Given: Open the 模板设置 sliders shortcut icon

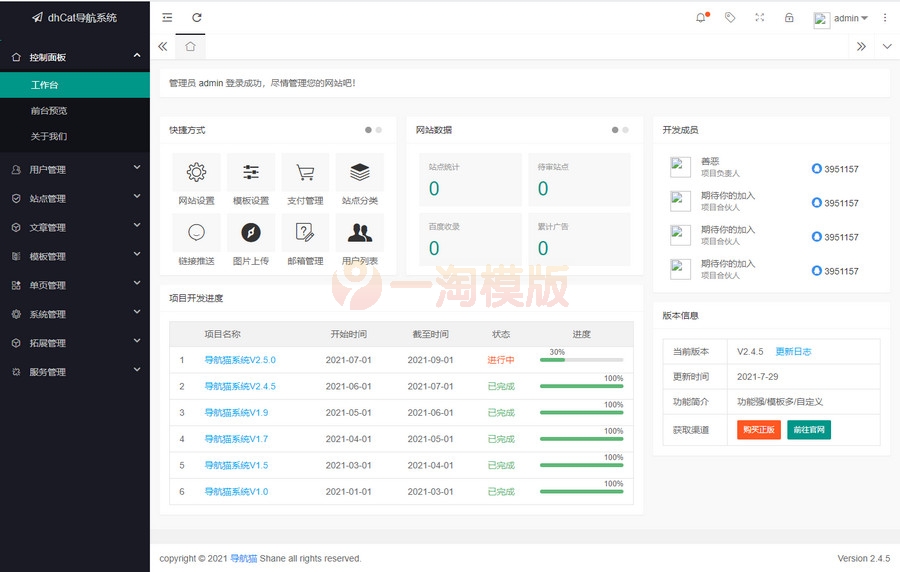Looking at the screenshot, I should click(251, 173).
